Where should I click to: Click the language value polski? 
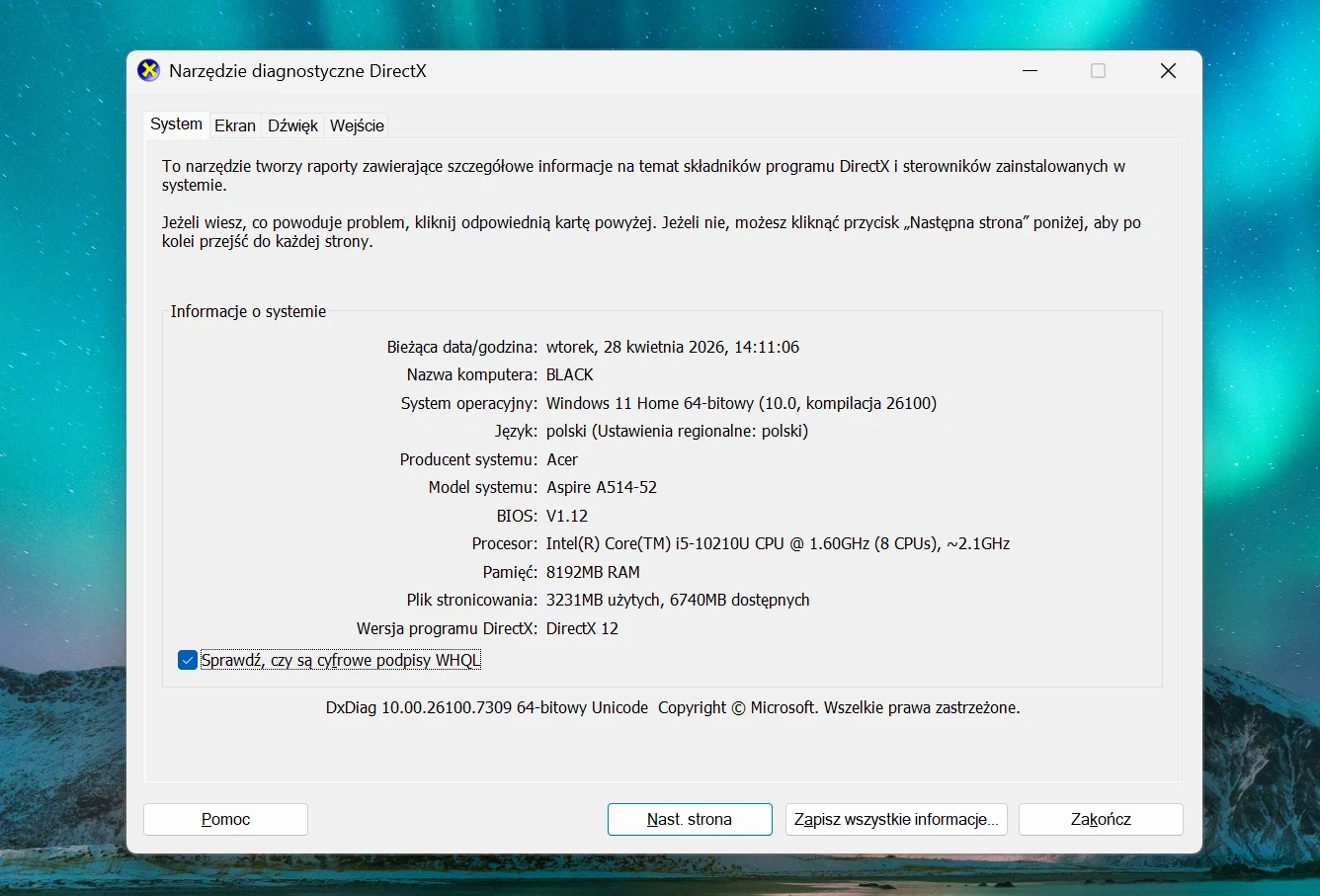(x=677, y=431)
